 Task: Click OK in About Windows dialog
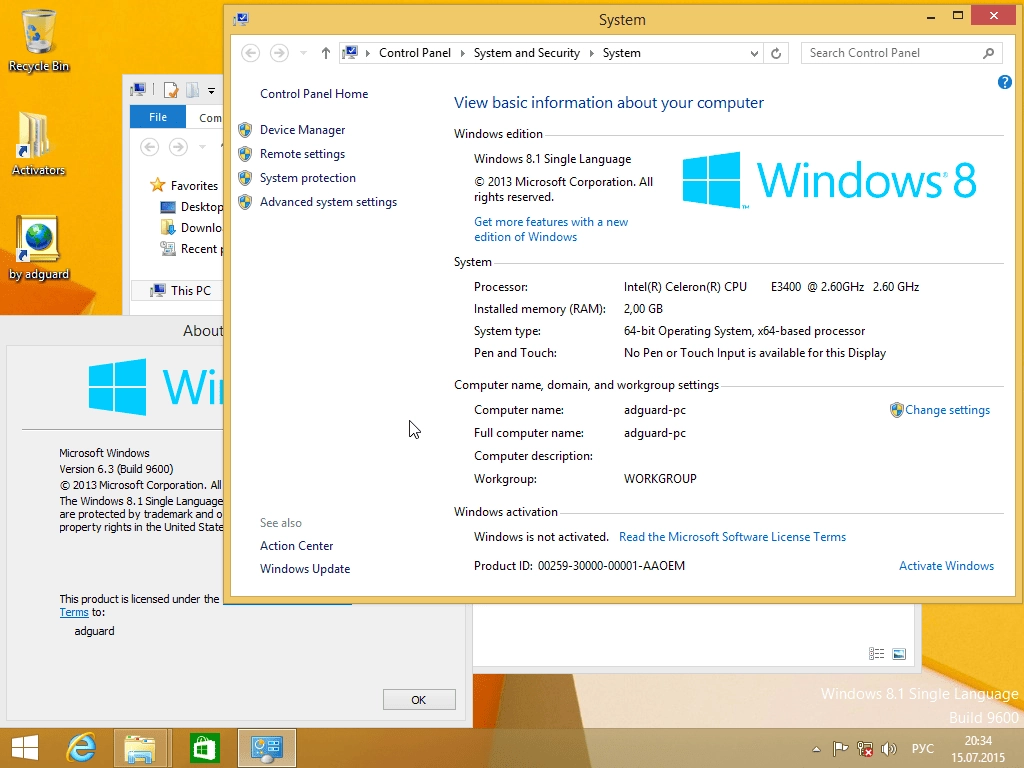[x=419, y=700]
